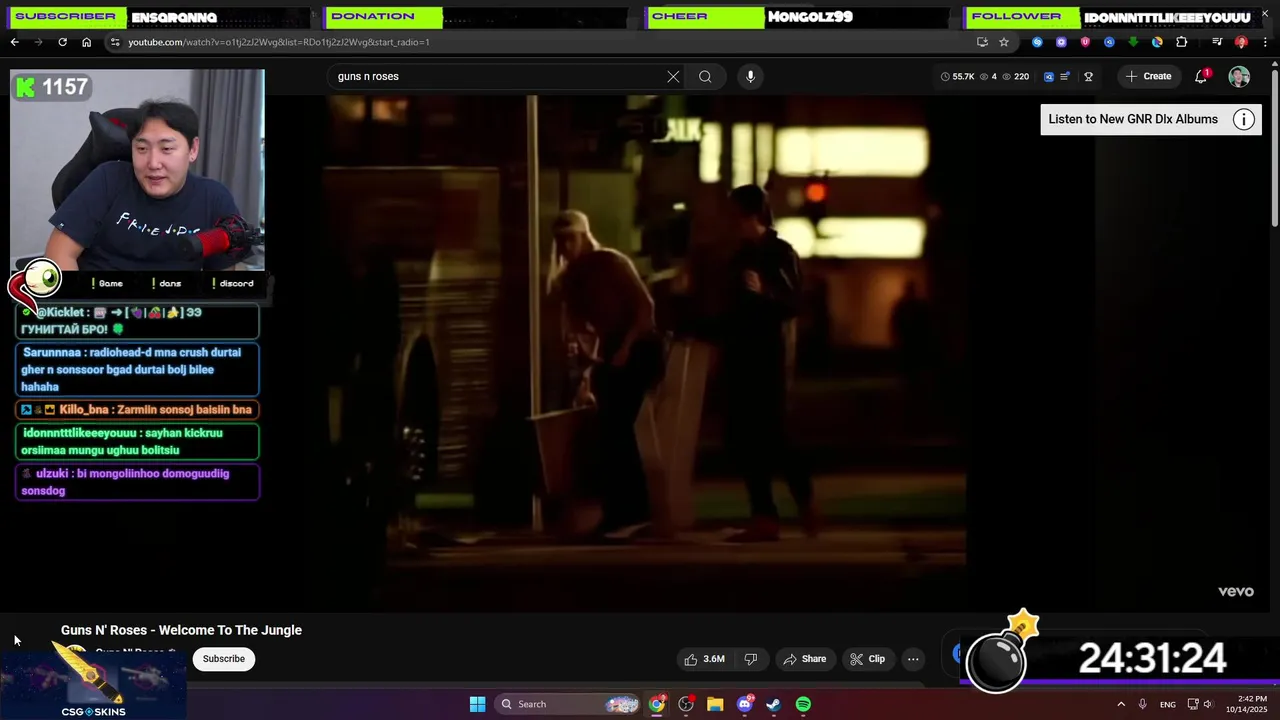Like the video with 3.6M likes
Viewport: 1280px width, 720px height.
[x=704, y=659]
